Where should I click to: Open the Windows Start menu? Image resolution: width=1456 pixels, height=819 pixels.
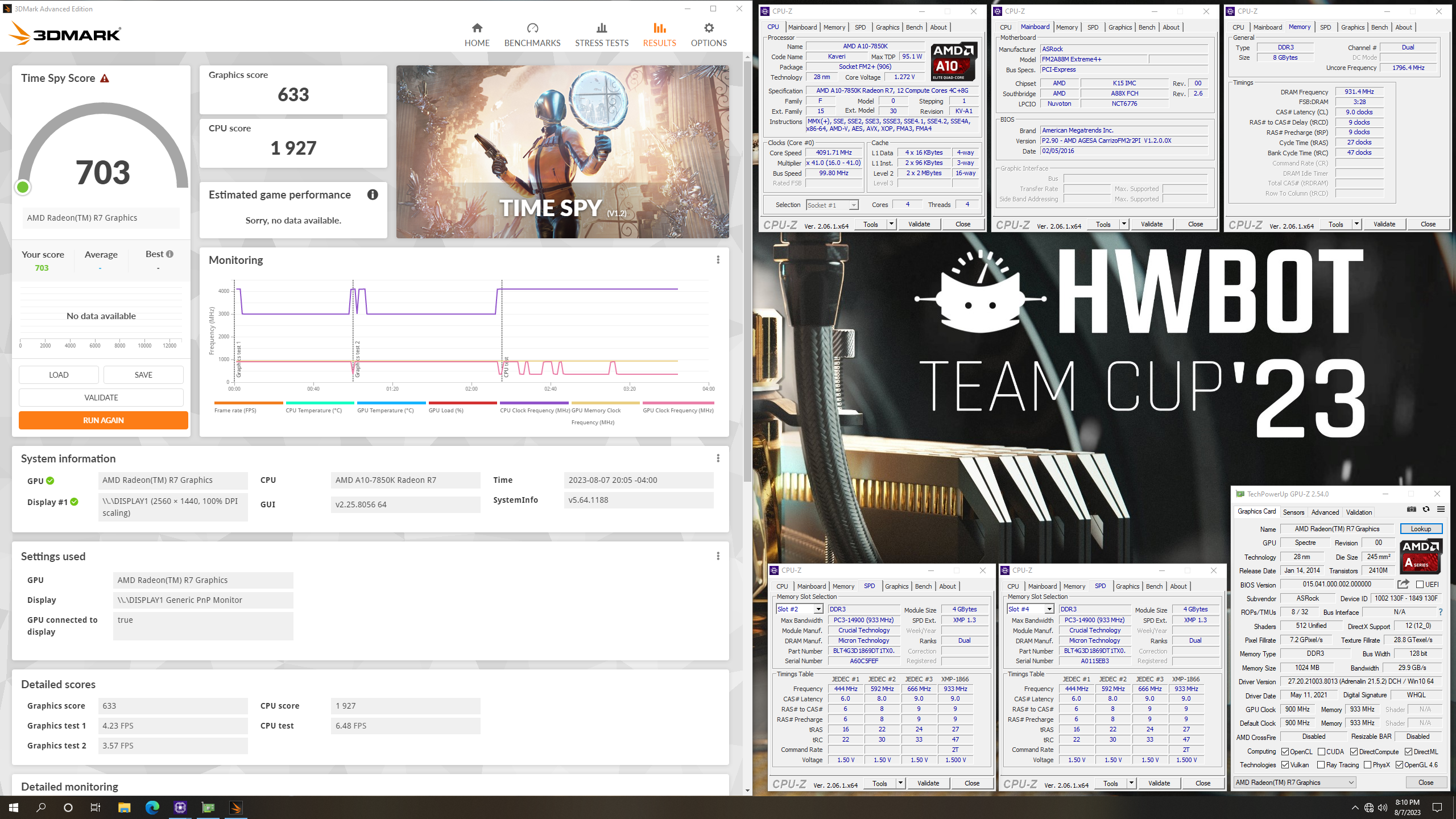[14, 808]
